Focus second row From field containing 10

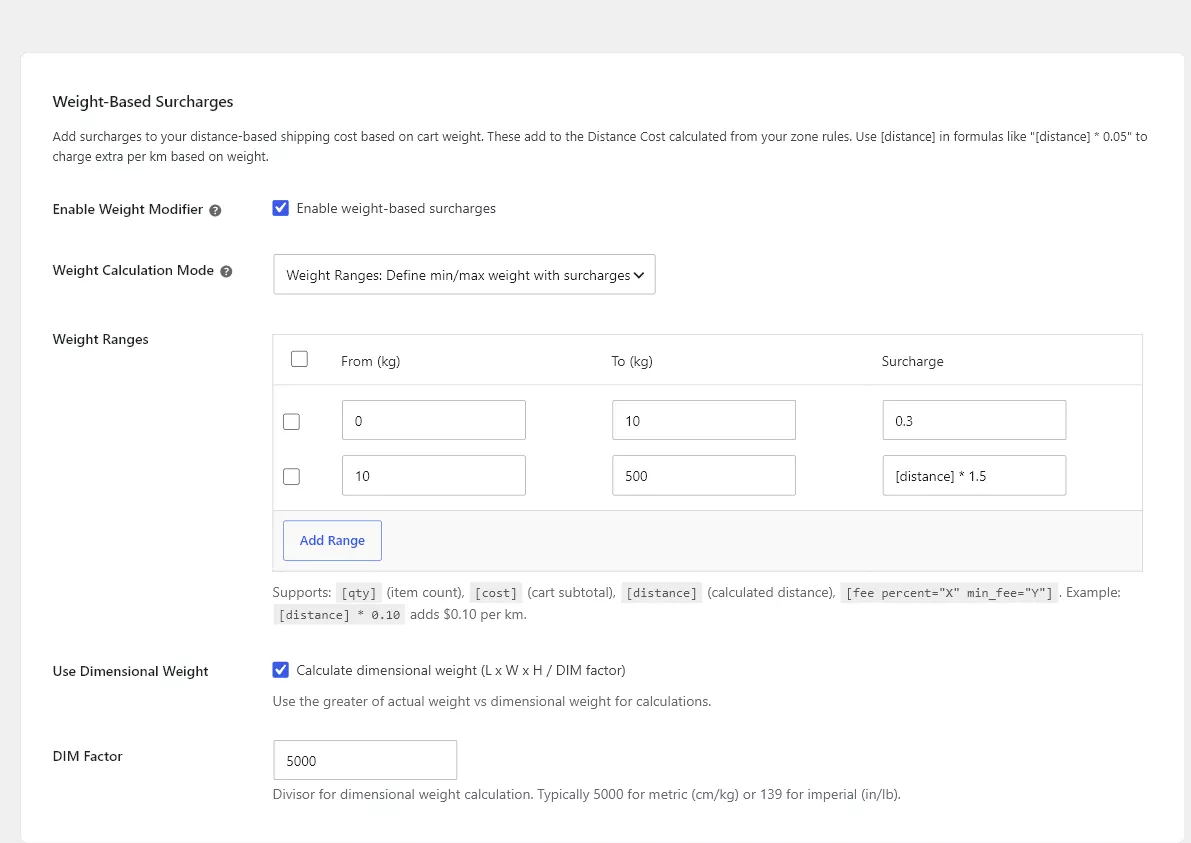(434, 475)
